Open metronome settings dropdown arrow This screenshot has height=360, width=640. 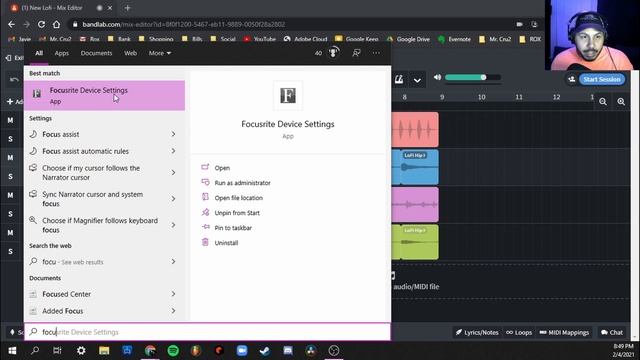coord(417,80)
